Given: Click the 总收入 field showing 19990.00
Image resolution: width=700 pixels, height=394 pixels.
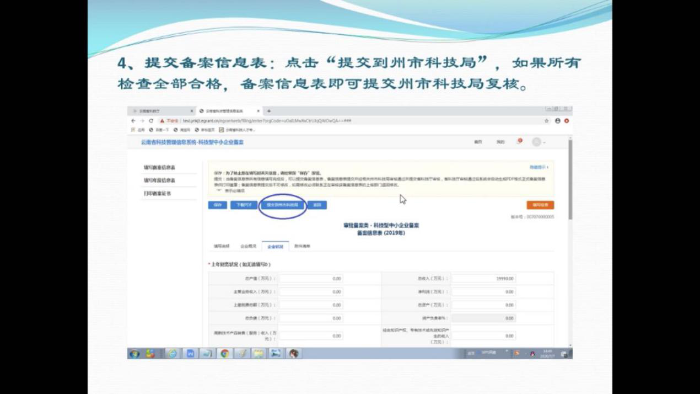Looking at the screenshot, I should 483,278.
